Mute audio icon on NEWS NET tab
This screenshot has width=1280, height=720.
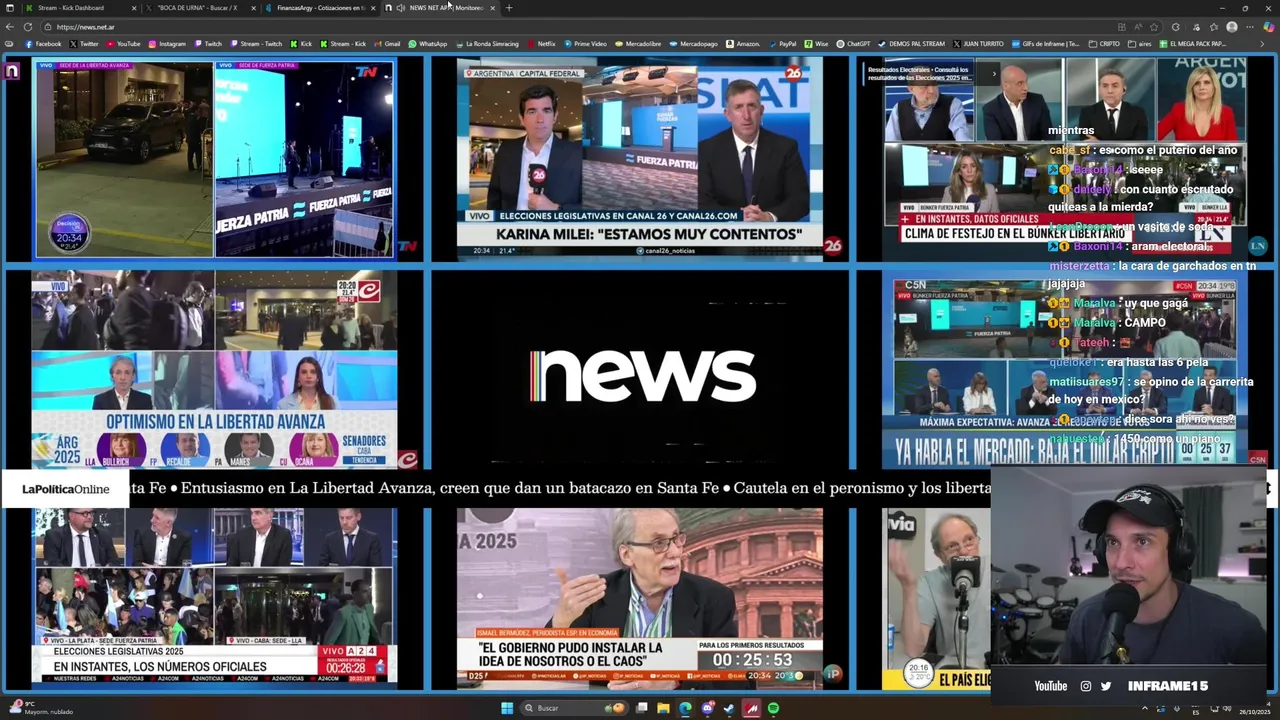(400, 8)
